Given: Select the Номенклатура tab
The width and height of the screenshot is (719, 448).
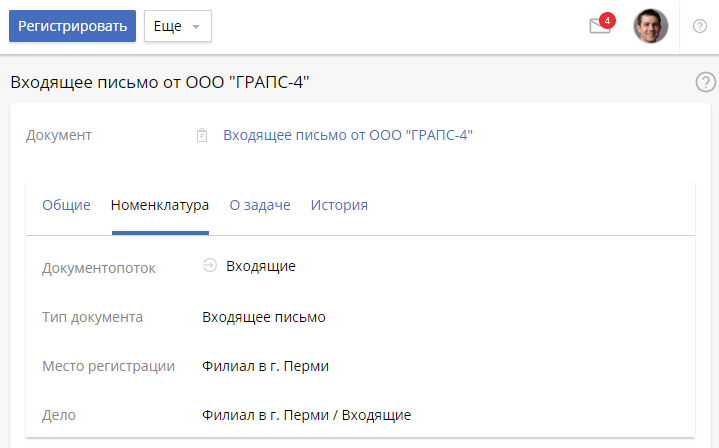Looking at the screenshot, I should coord(160,205).
